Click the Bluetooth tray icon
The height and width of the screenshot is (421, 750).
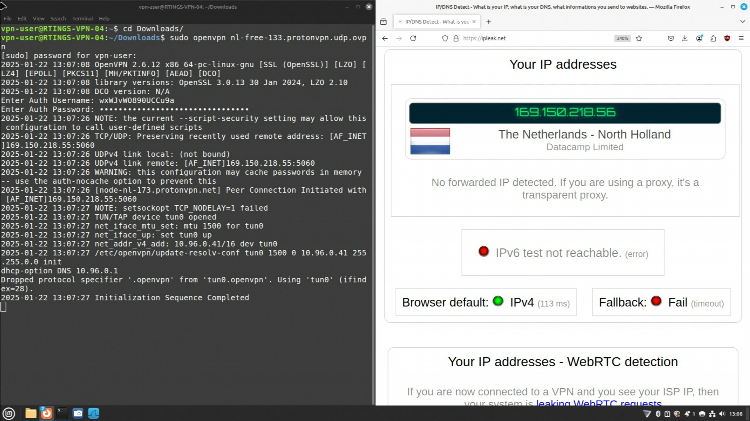pos(658,414)
